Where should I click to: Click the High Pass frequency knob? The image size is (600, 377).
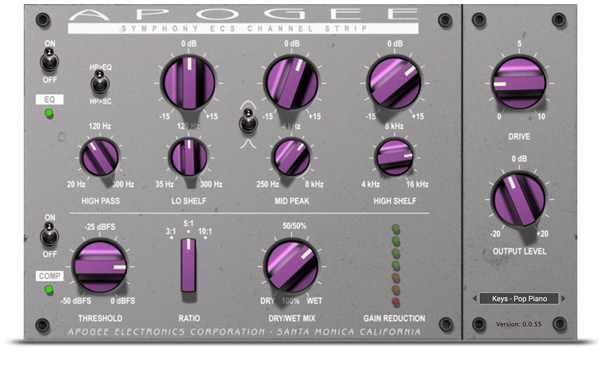pos(99,157)
